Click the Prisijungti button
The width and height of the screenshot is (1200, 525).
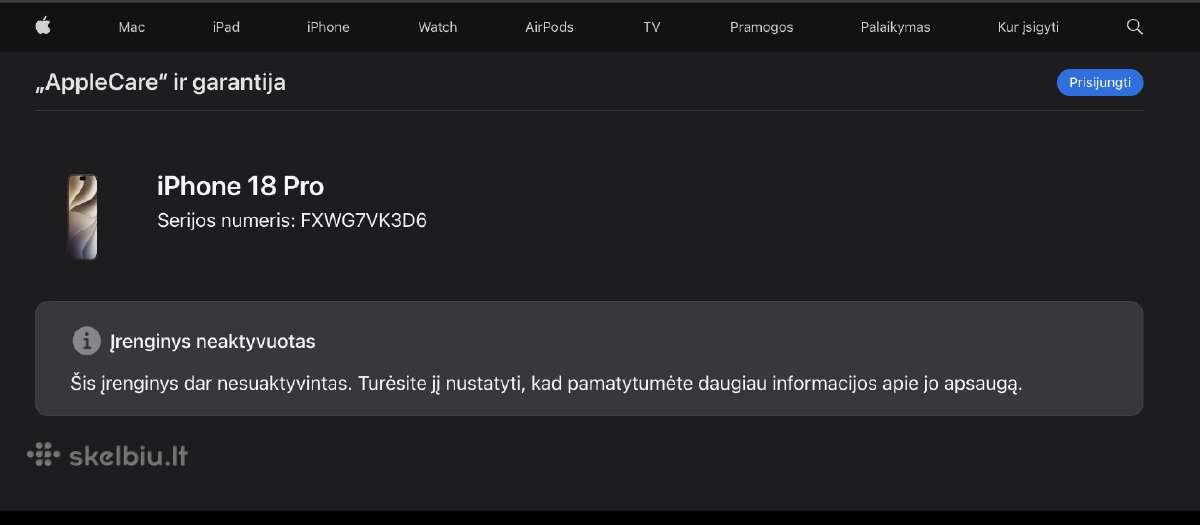[x=1100, y=83]
